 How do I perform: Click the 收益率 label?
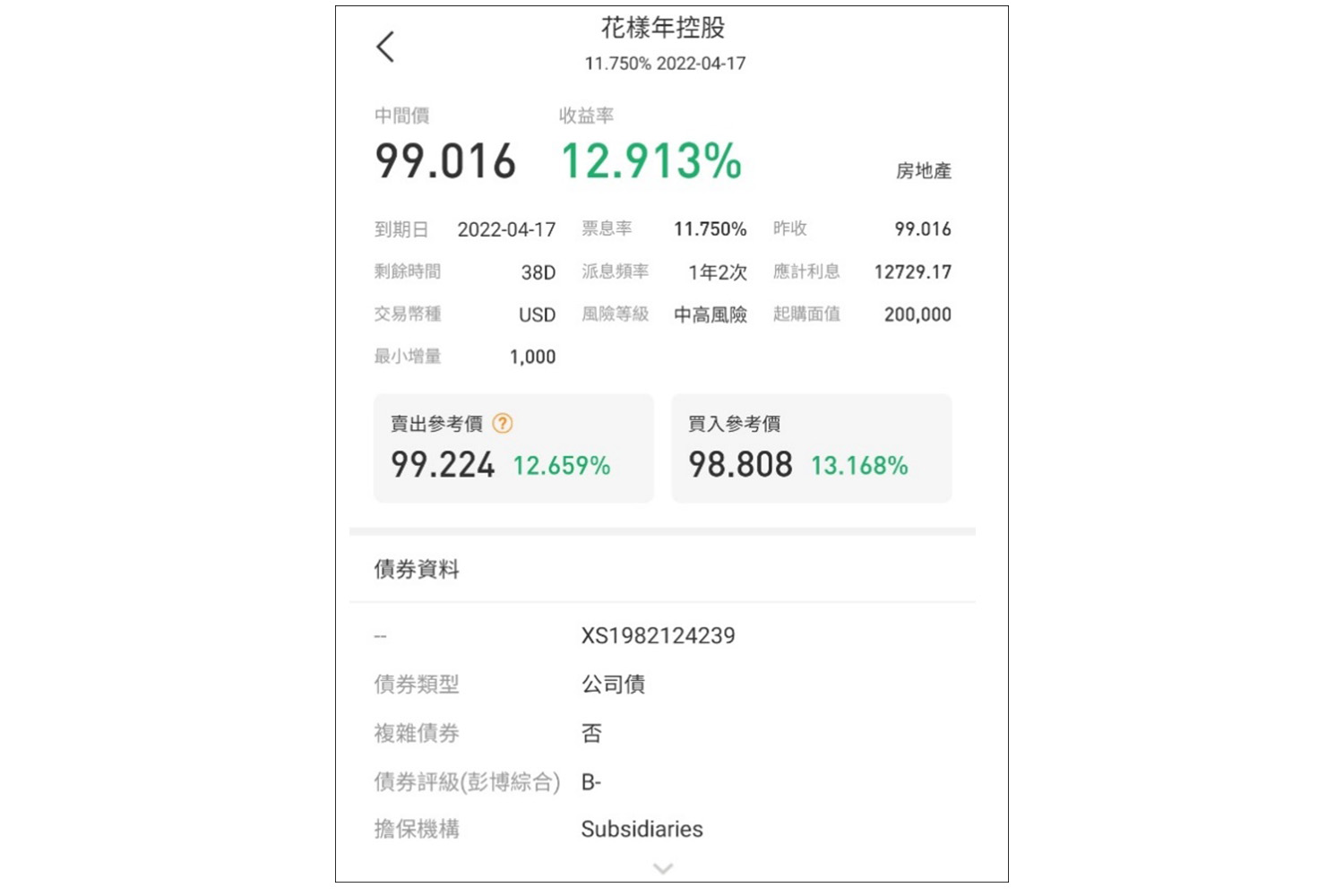click(586, 116)
